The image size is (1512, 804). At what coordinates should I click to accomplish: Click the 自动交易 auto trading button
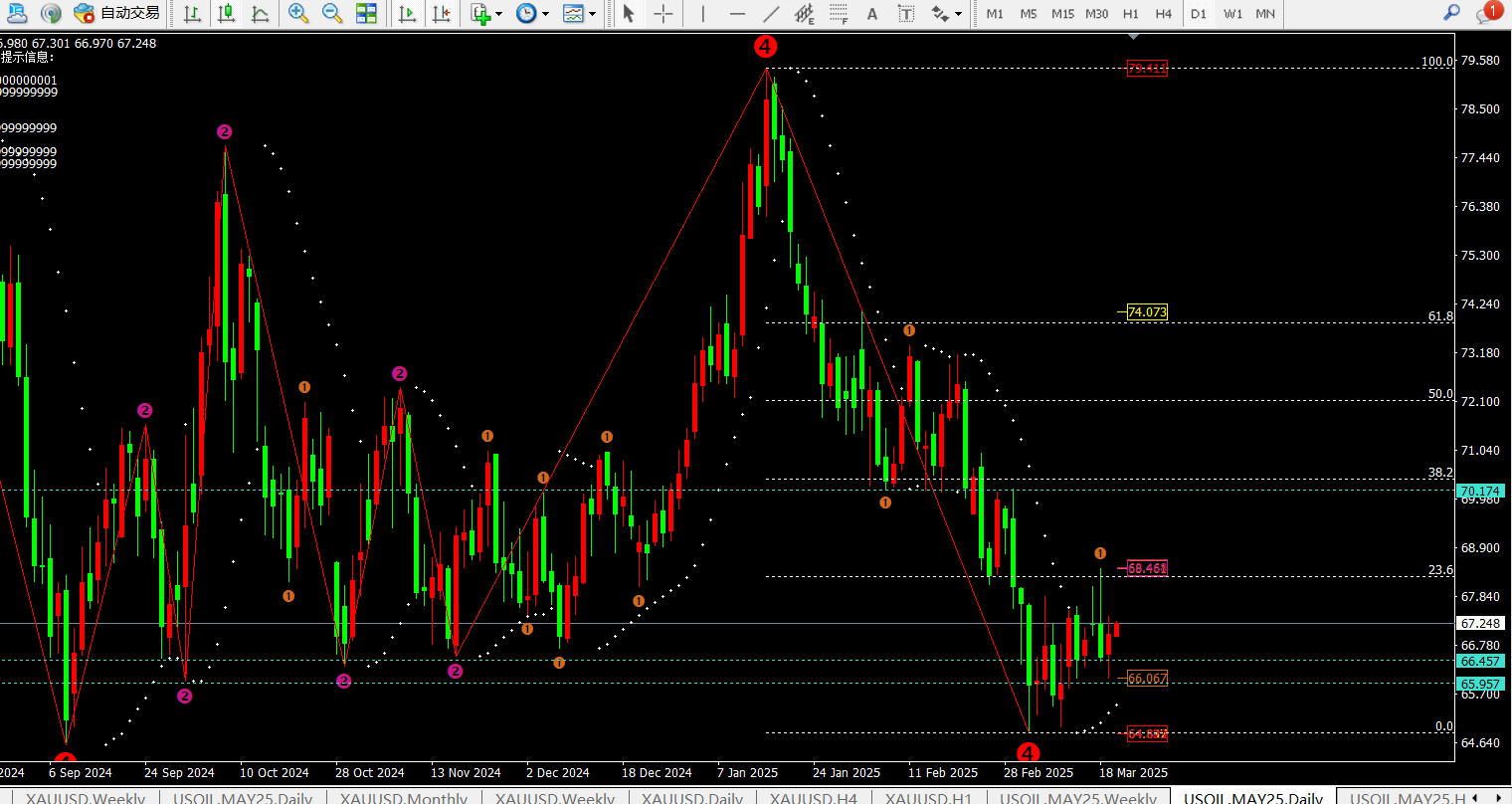[117, 14]
